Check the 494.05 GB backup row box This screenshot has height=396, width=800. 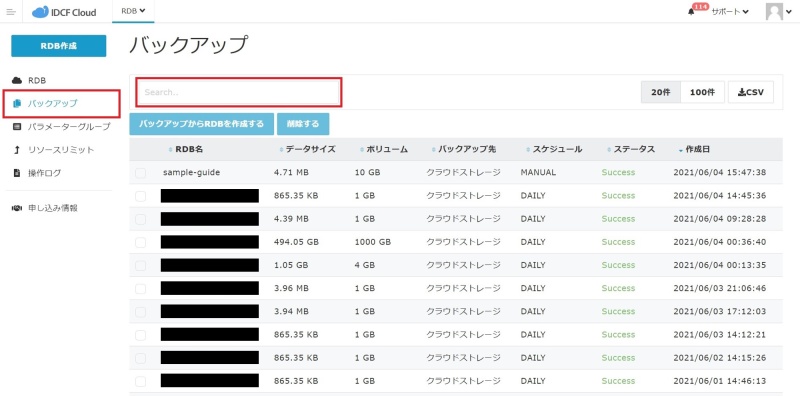coord(140,242)
